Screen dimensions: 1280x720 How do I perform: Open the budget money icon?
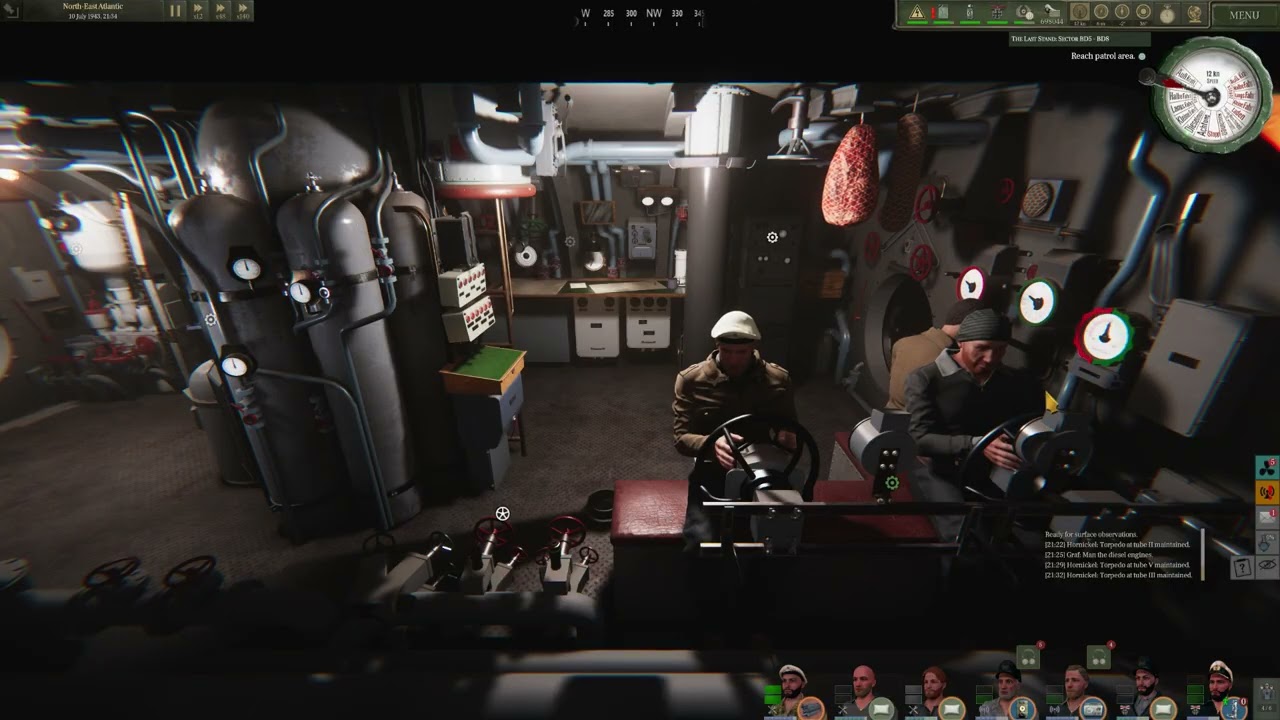[x=1052, y=13]
